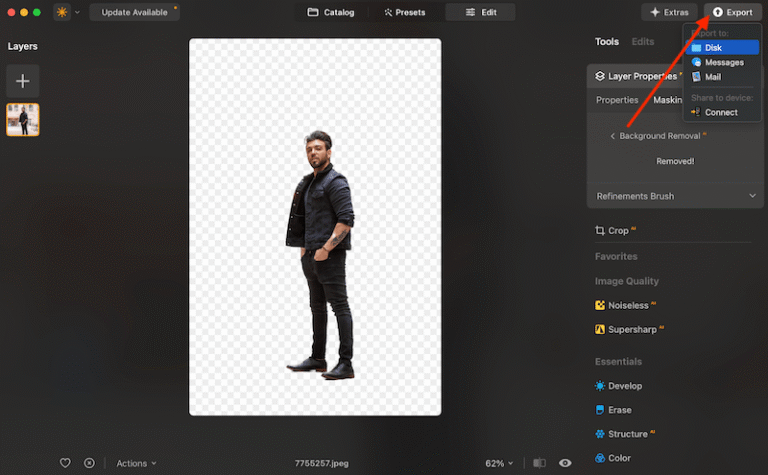Toggle before/after compare view icon
768x475 pixels.
coord(539,463)
